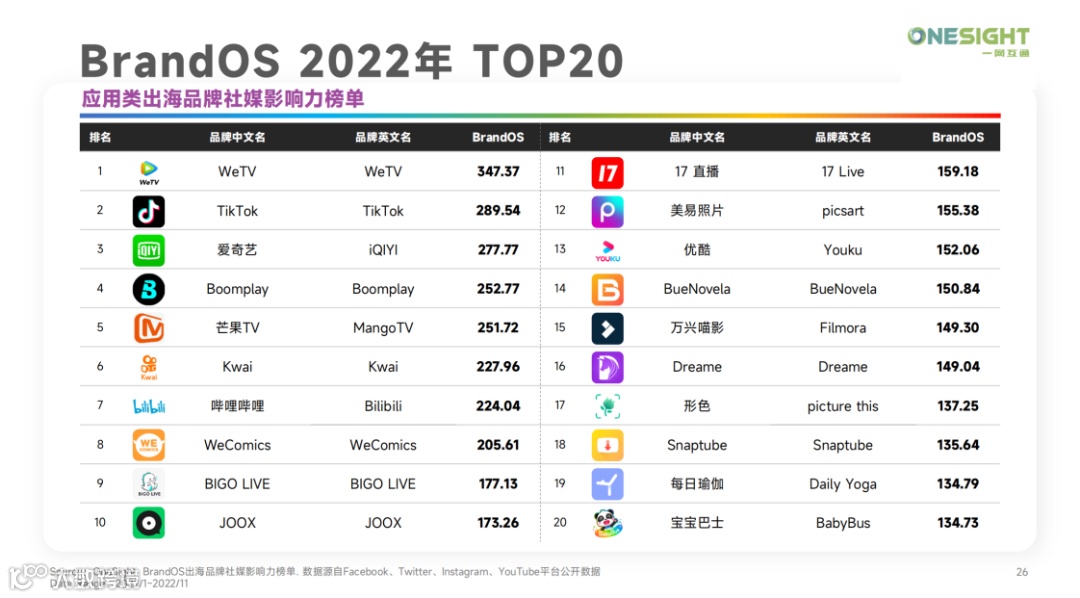This screenshot has height=598, width=1080.
Task: Select the BIGO LIVE logo icon
Action: [149, 484]
